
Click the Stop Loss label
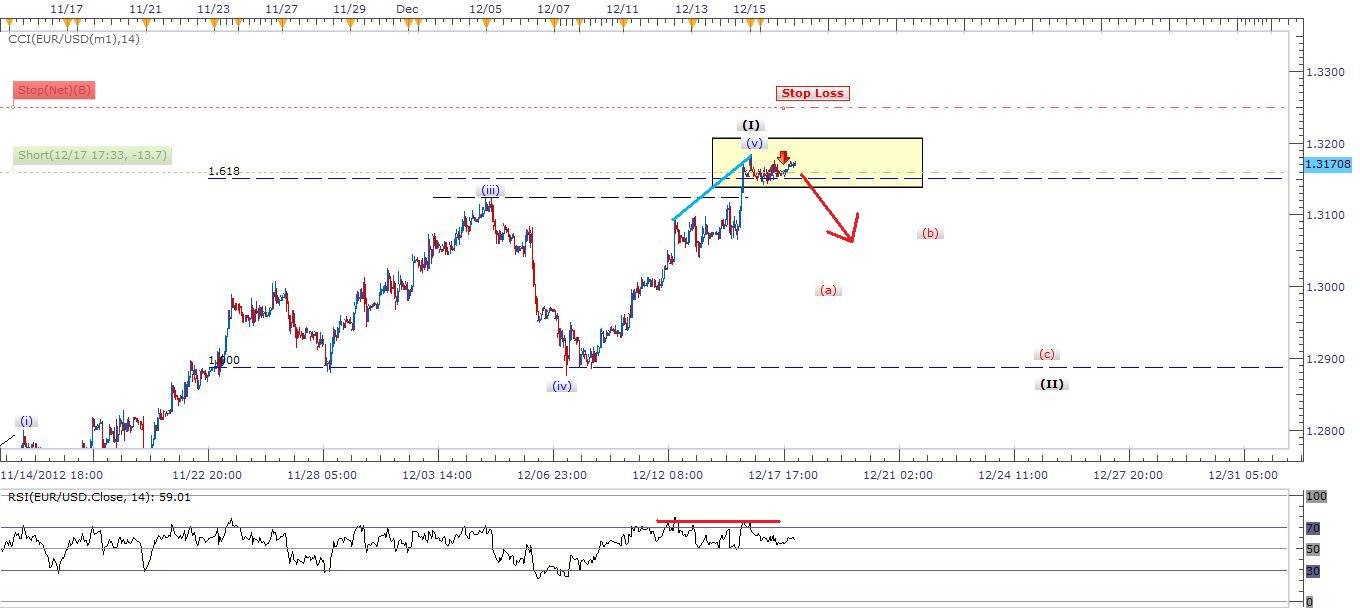812,92
